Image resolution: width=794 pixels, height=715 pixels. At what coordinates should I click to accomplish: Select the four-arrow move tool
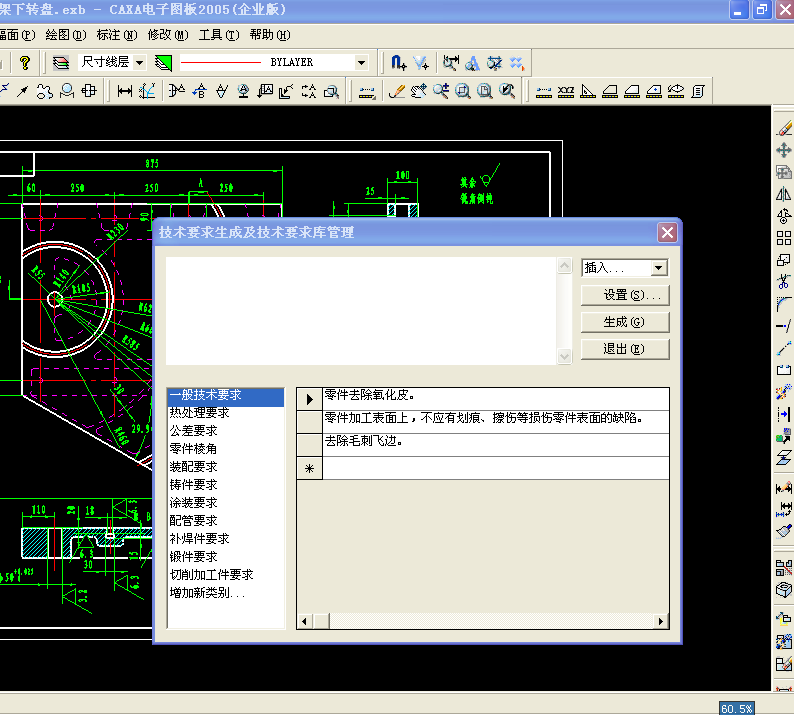[784, 150]
